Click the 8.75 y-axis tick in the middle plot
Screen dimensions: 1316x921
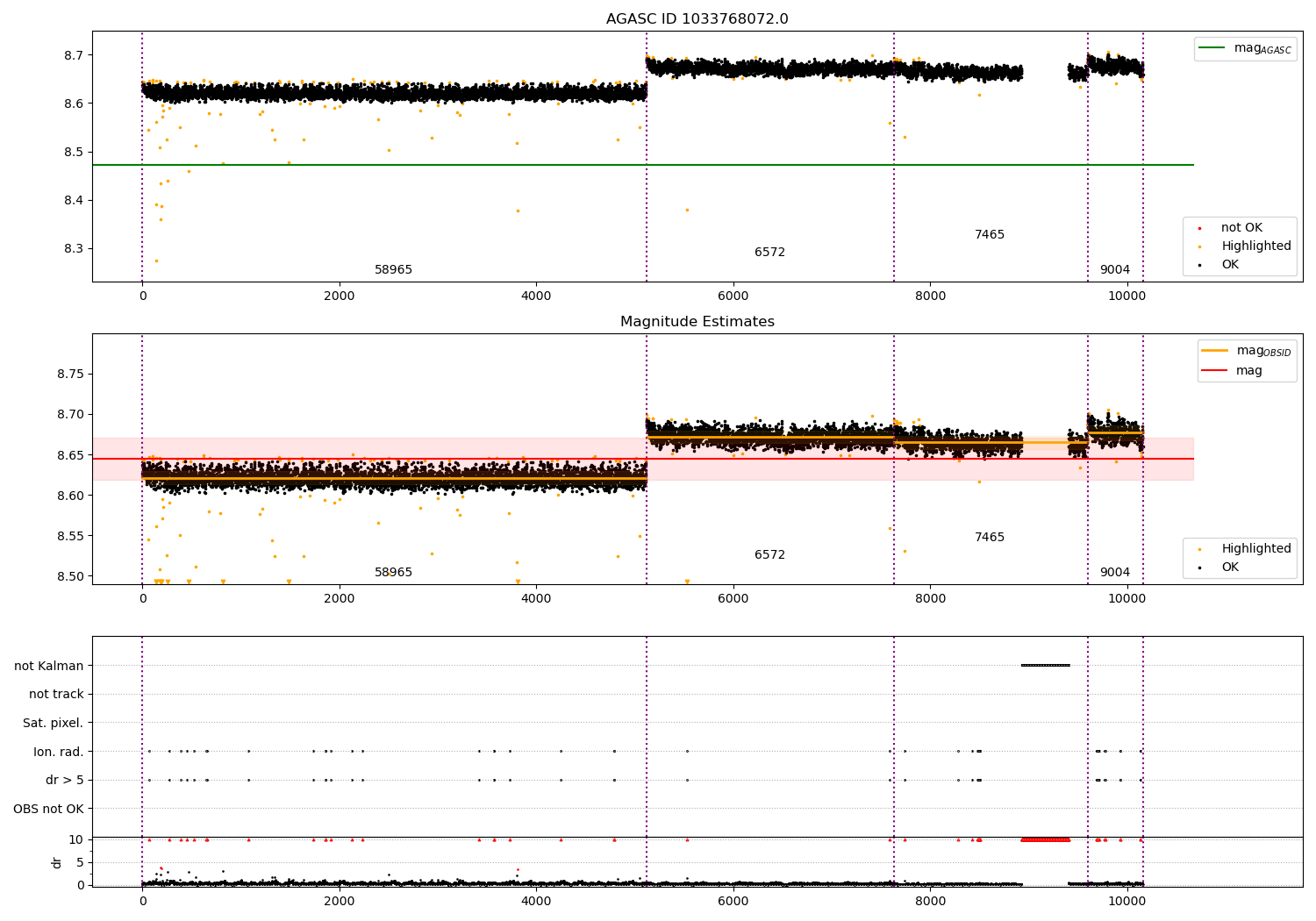[70, 375]
